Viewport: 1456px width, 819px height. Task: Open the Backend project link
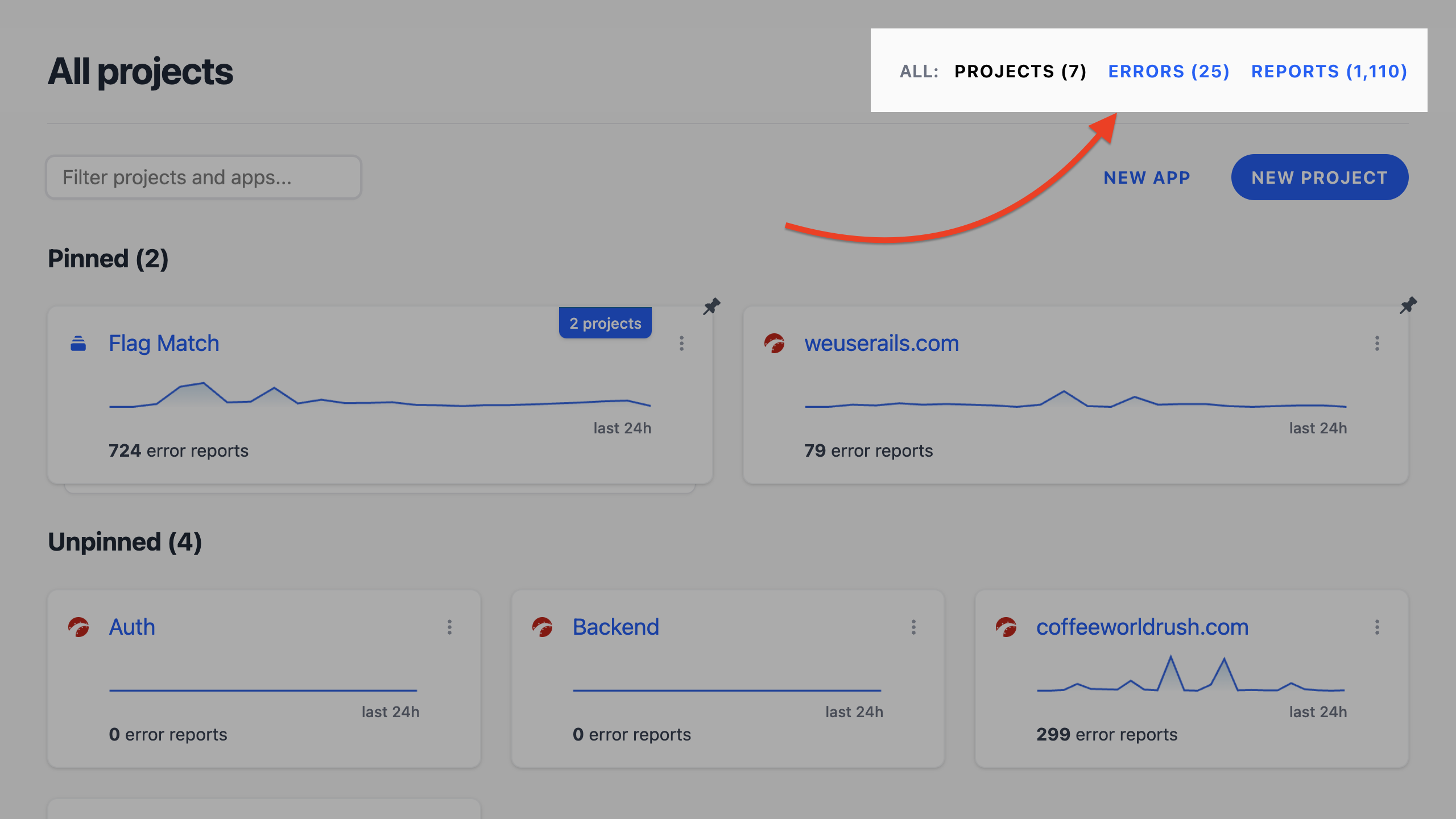[x=616, y=627]
